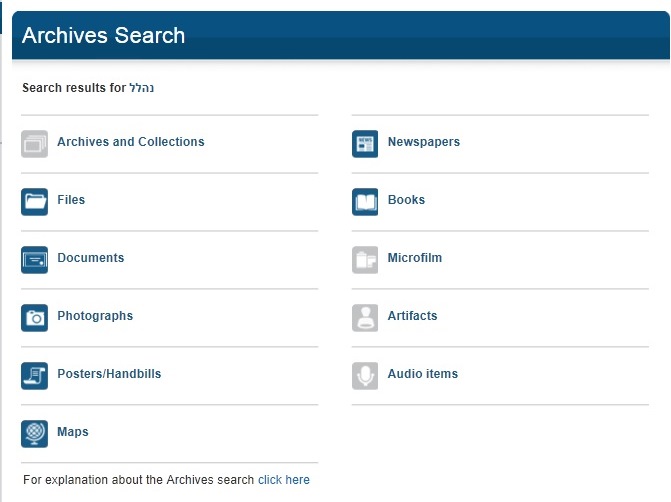Click the Archives and Collections icon
Viewport: 671px width, 502px height.
[35, 144]
